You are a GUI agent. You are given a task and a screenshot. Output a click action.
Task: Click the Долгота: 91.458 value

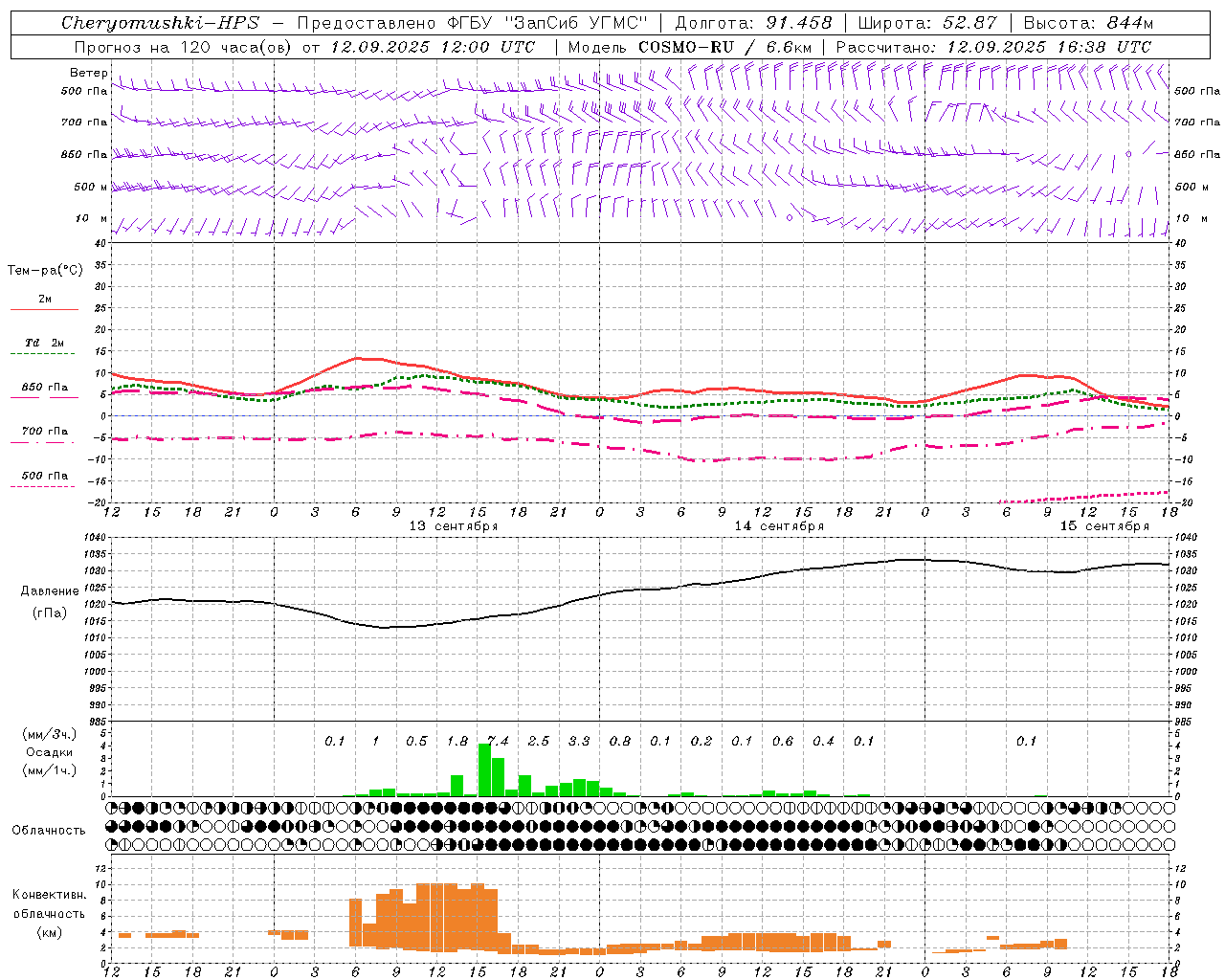(x=754, y=23)
